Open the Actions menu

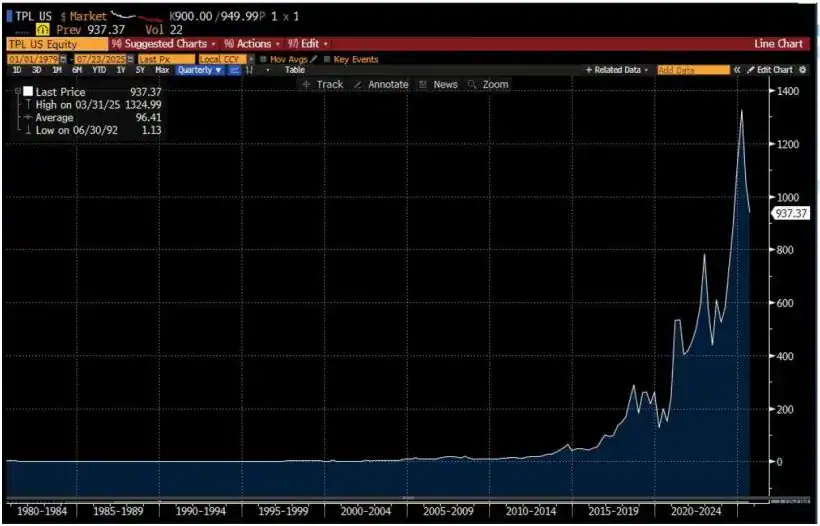(252, 44)
